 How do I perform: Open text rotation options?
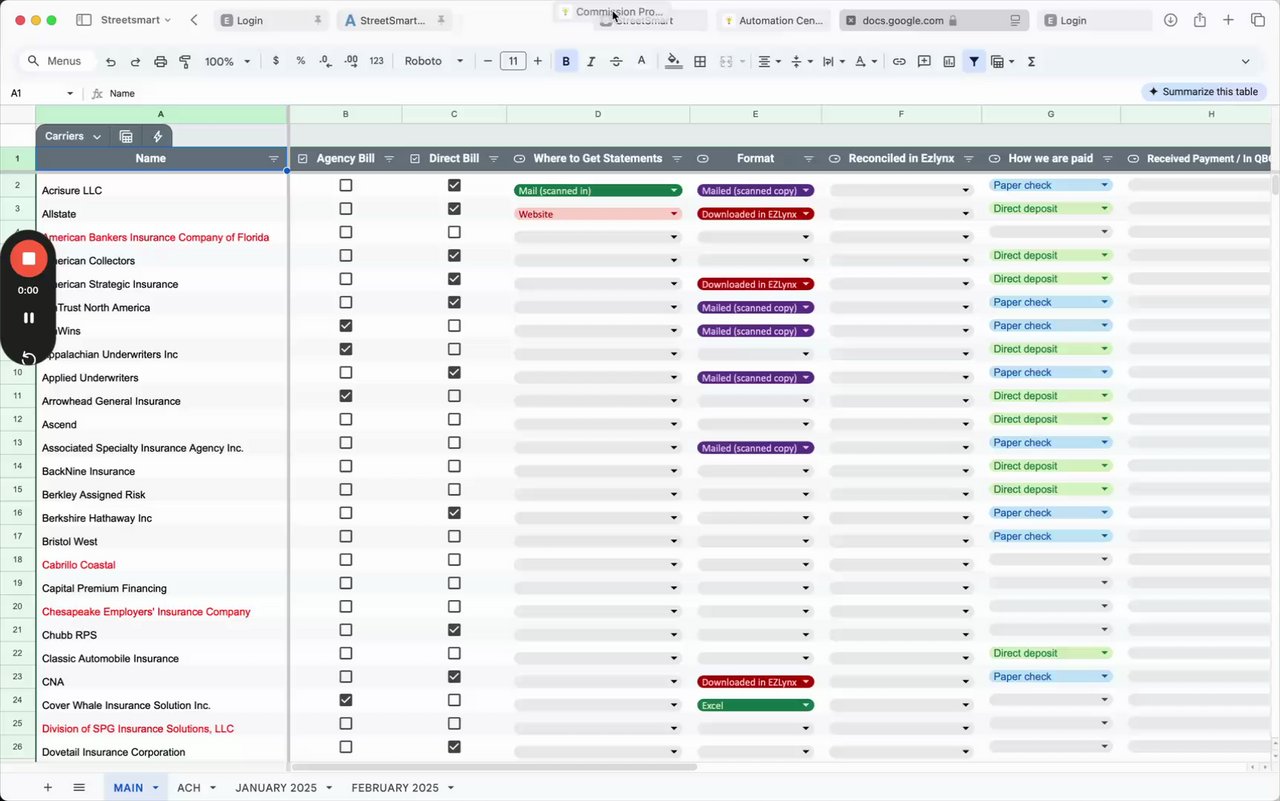[x=865, y=62]
